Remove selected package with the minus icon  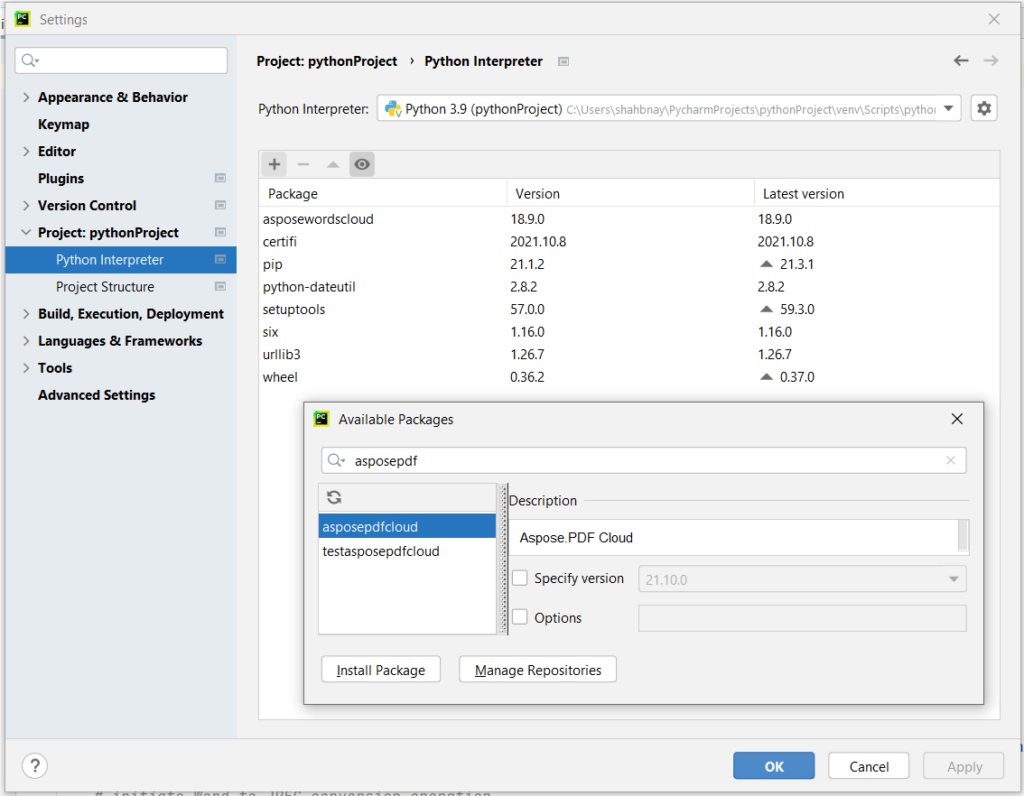[303, 164]
